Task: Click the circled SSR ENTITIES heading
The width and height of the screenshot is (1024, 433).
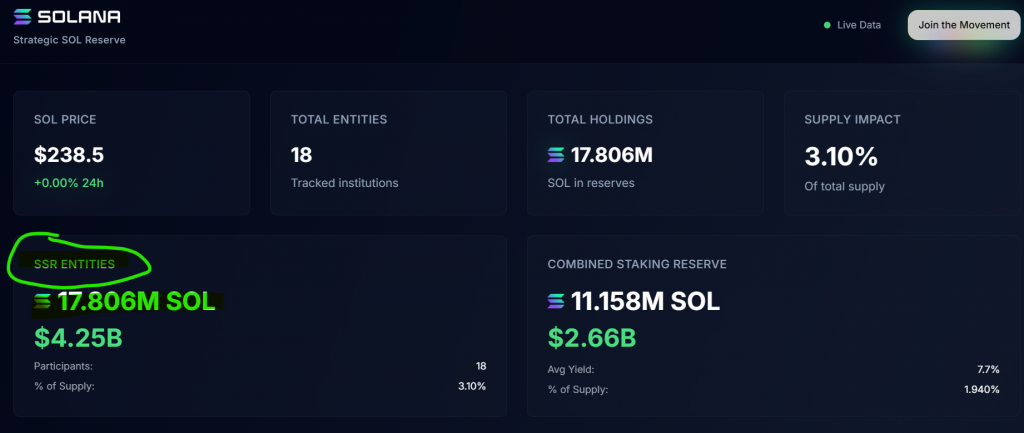Action: (x=74, y=264)
